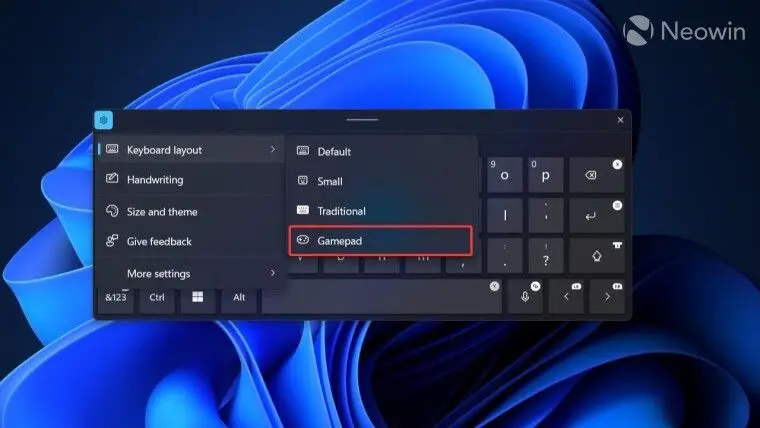Tap the left arrow cursor key

point(566,297)
